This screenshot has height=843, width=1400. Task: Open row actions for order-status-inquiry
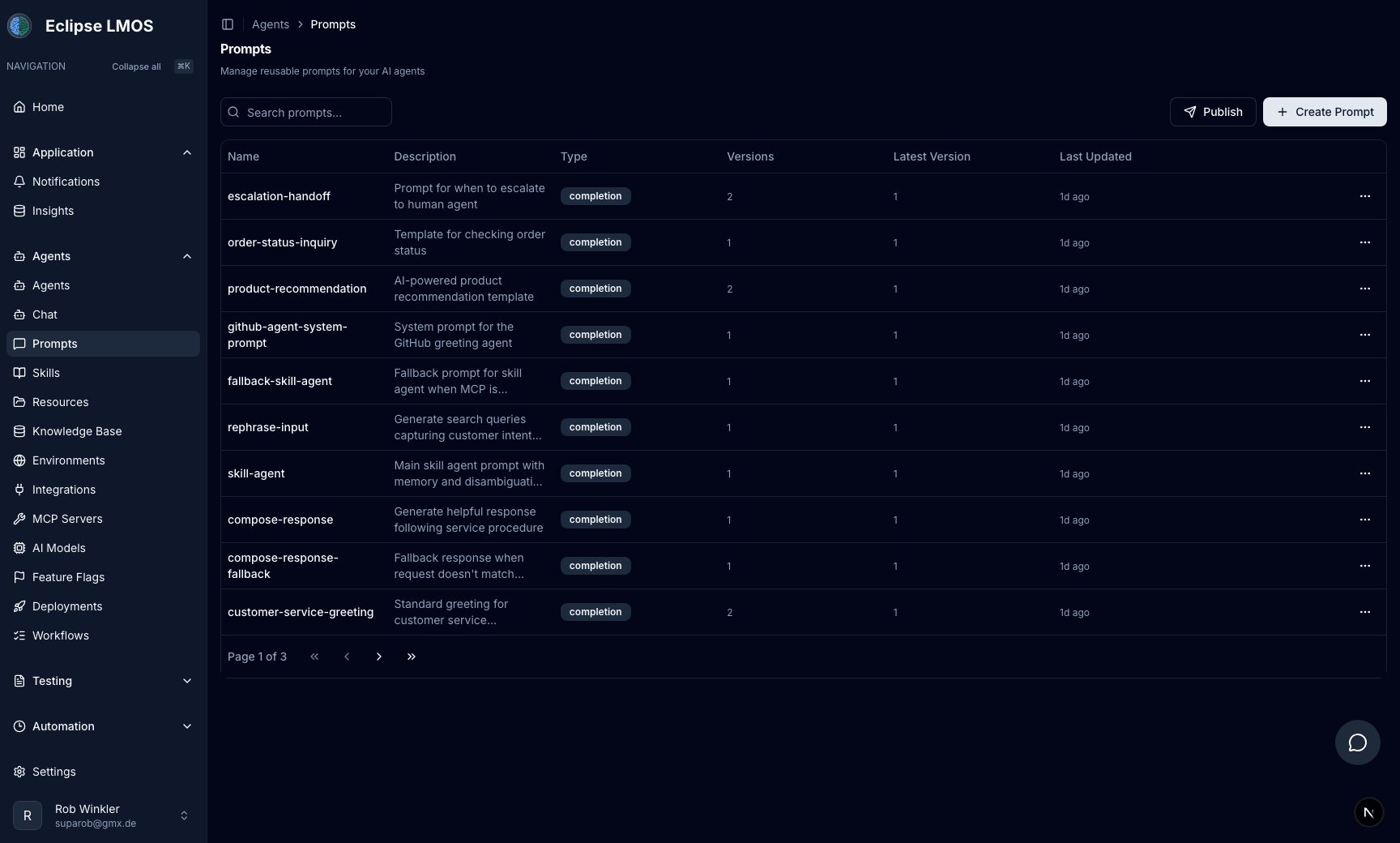click(1365, 242)
